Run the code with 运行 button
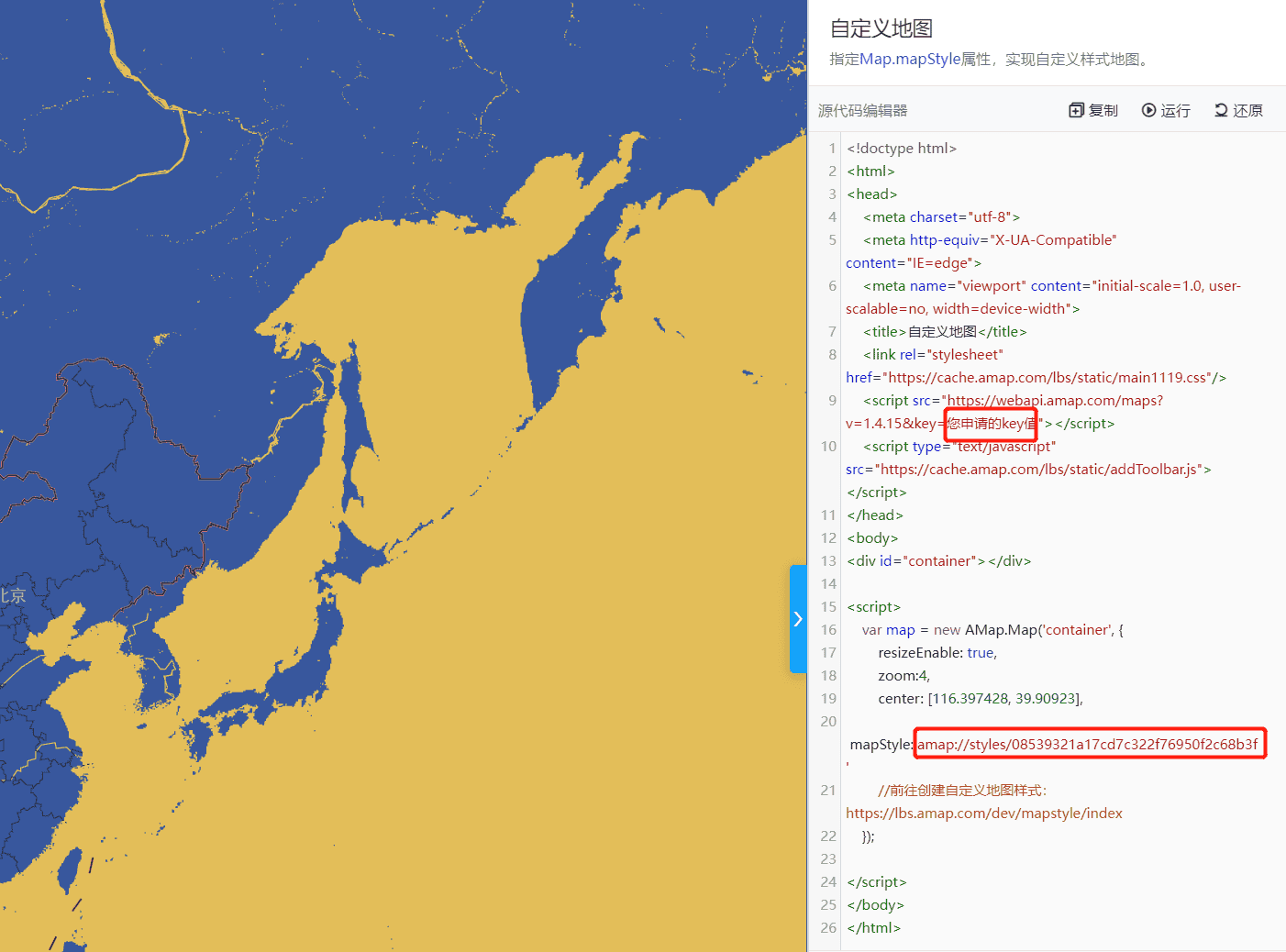Image resolution: width=1286 pixels, height=952 pixels. 1166,110
